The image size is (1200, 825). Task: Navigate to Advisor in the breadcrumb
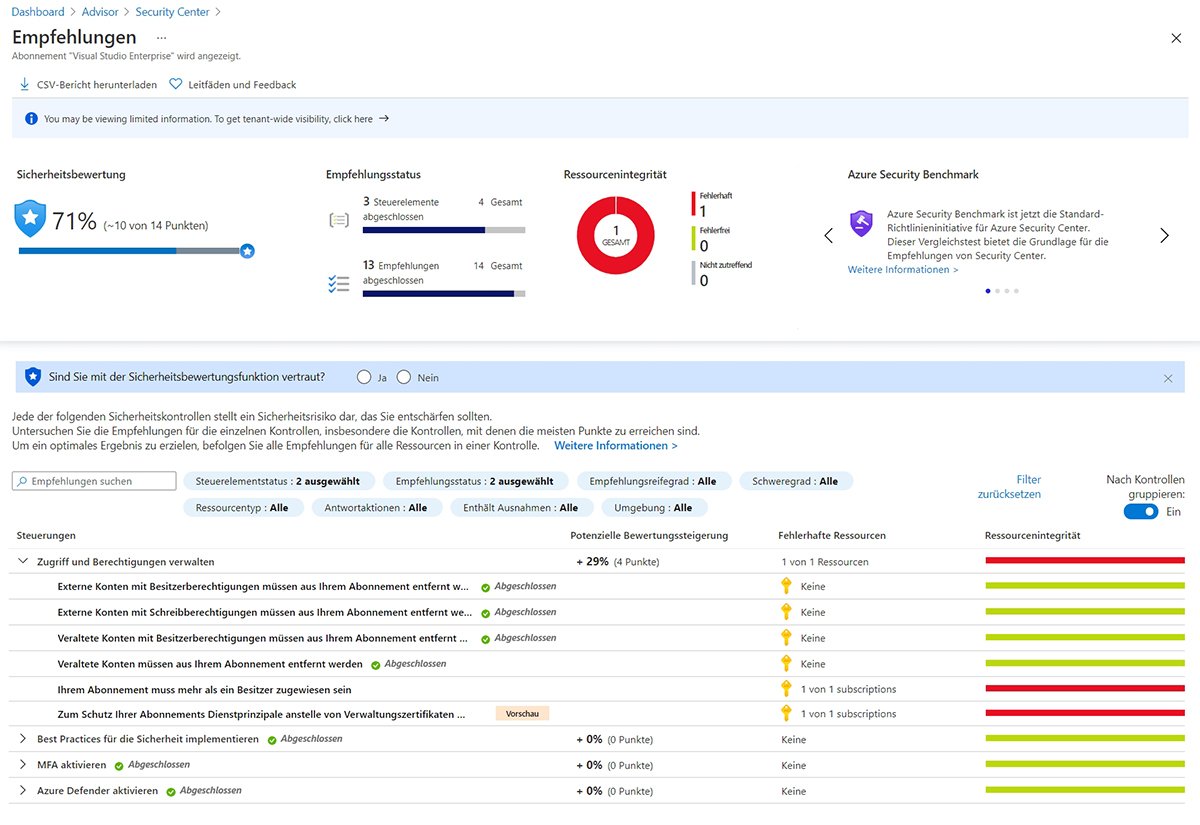pos(100,12)
